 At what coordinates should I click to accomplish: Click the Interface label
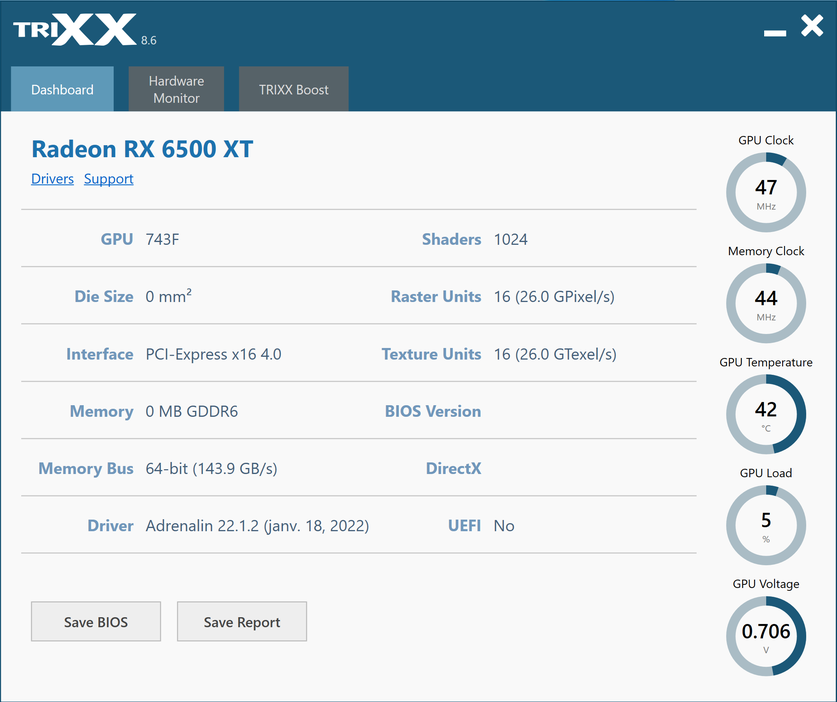[100, 354]
